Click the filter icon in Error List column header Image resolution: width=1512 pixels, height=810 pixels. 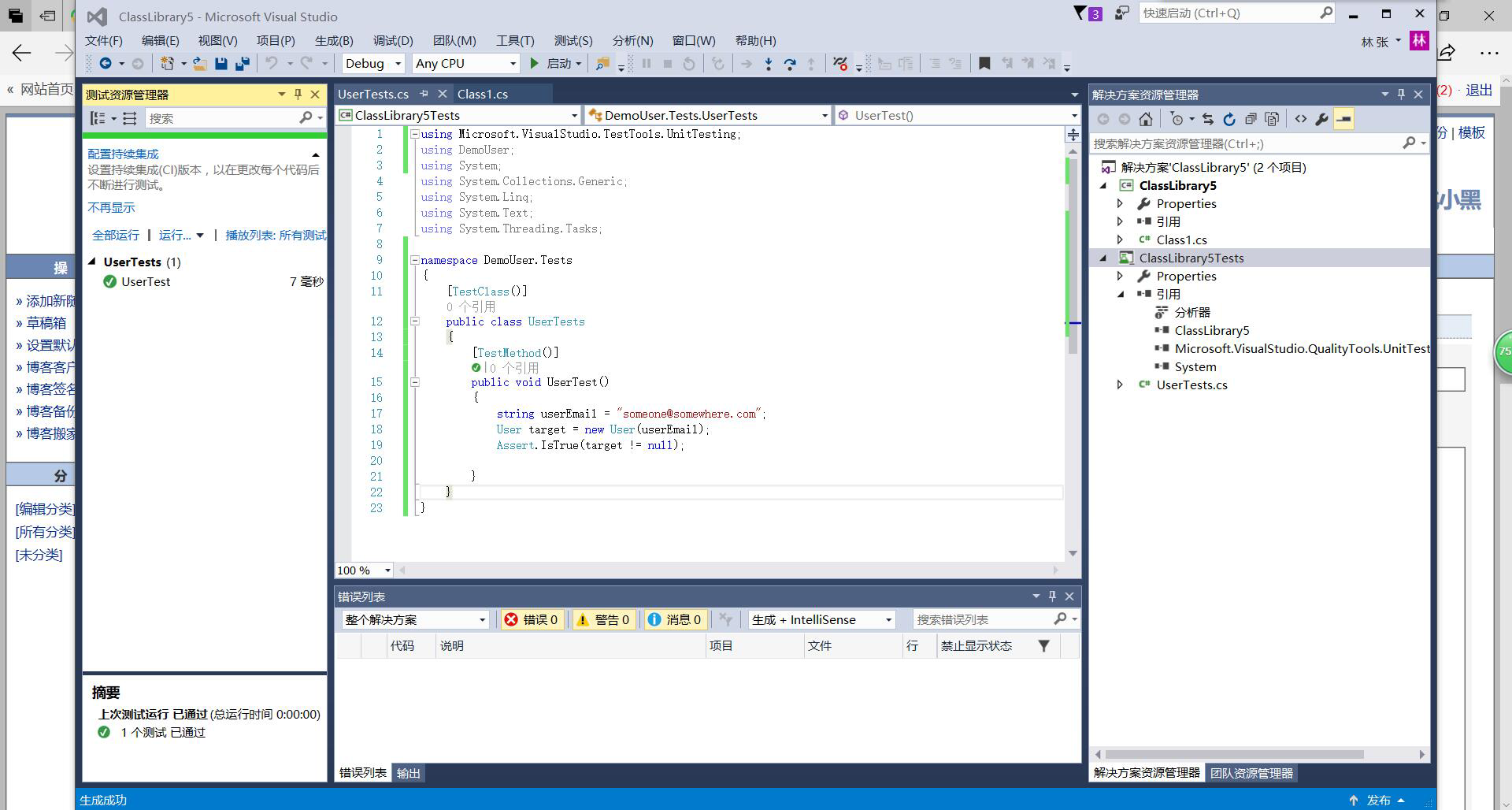[1043, 646]
